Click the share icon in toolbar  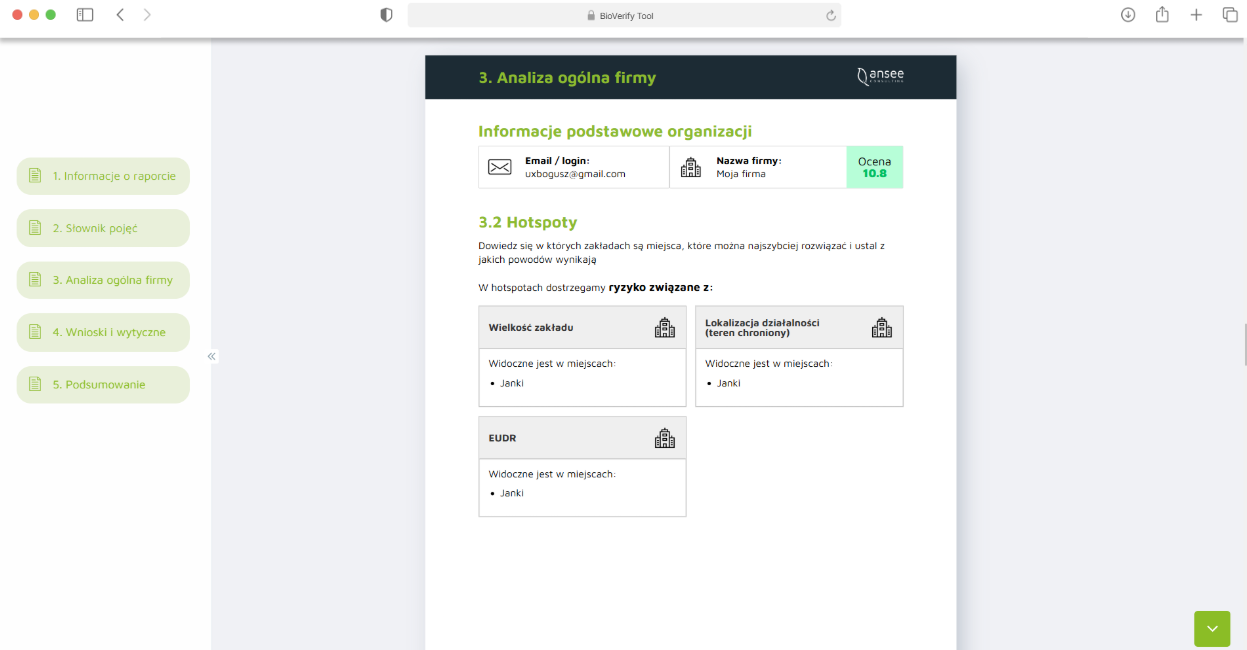(1162, 15)
